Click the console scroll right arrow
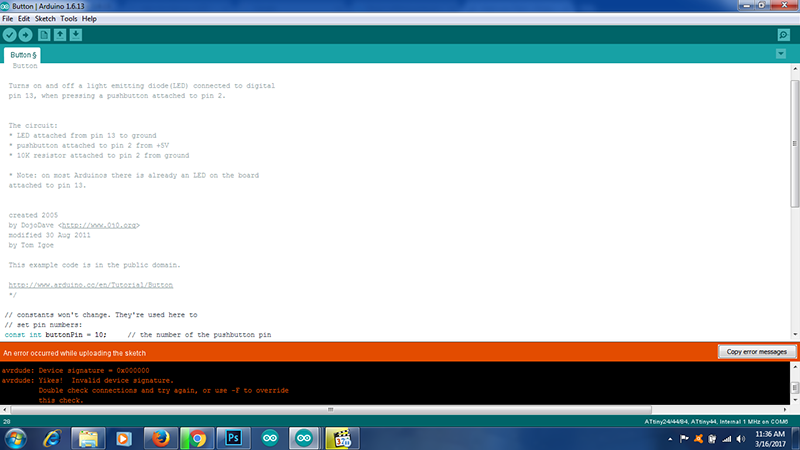Screen dimensions: 800x450 [x=785, y=409]
